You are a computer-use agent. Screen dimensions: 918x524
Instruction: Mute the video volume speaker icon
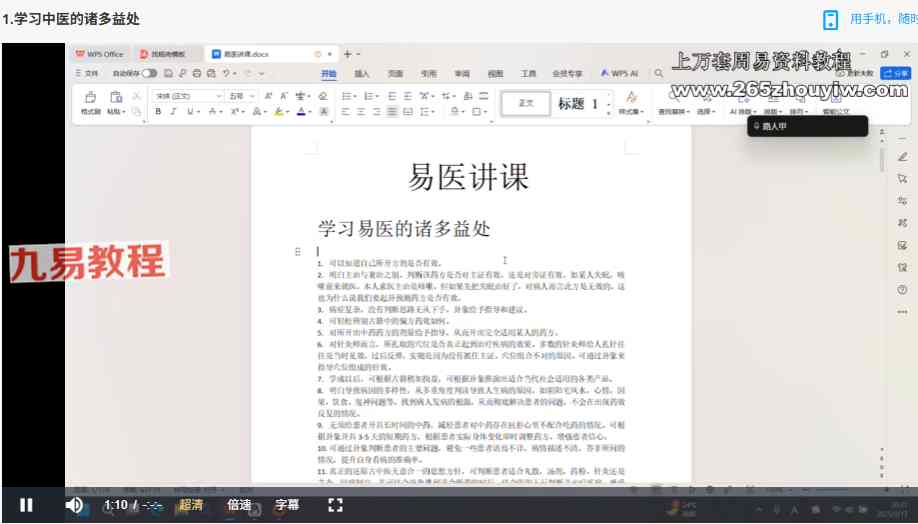74,505
